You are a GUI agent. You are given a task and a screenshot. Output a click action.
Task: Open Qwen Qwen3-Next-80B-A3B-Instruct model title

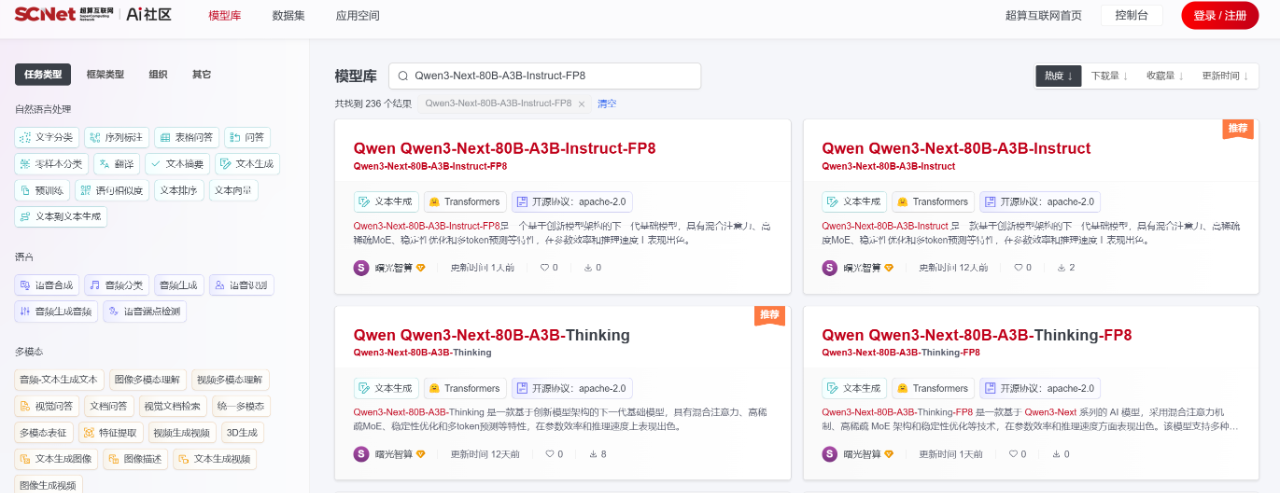click(956, 148)
